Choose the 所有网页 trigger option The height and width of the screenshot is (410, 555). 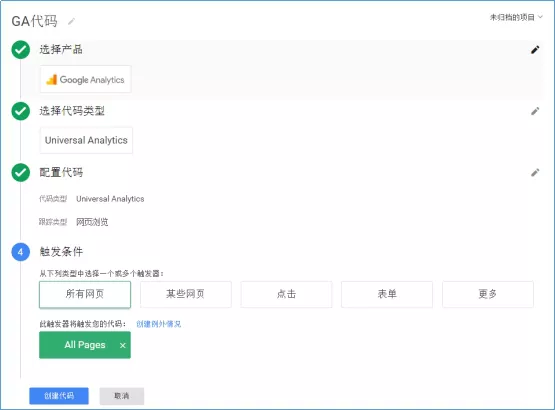coord(85,294)
